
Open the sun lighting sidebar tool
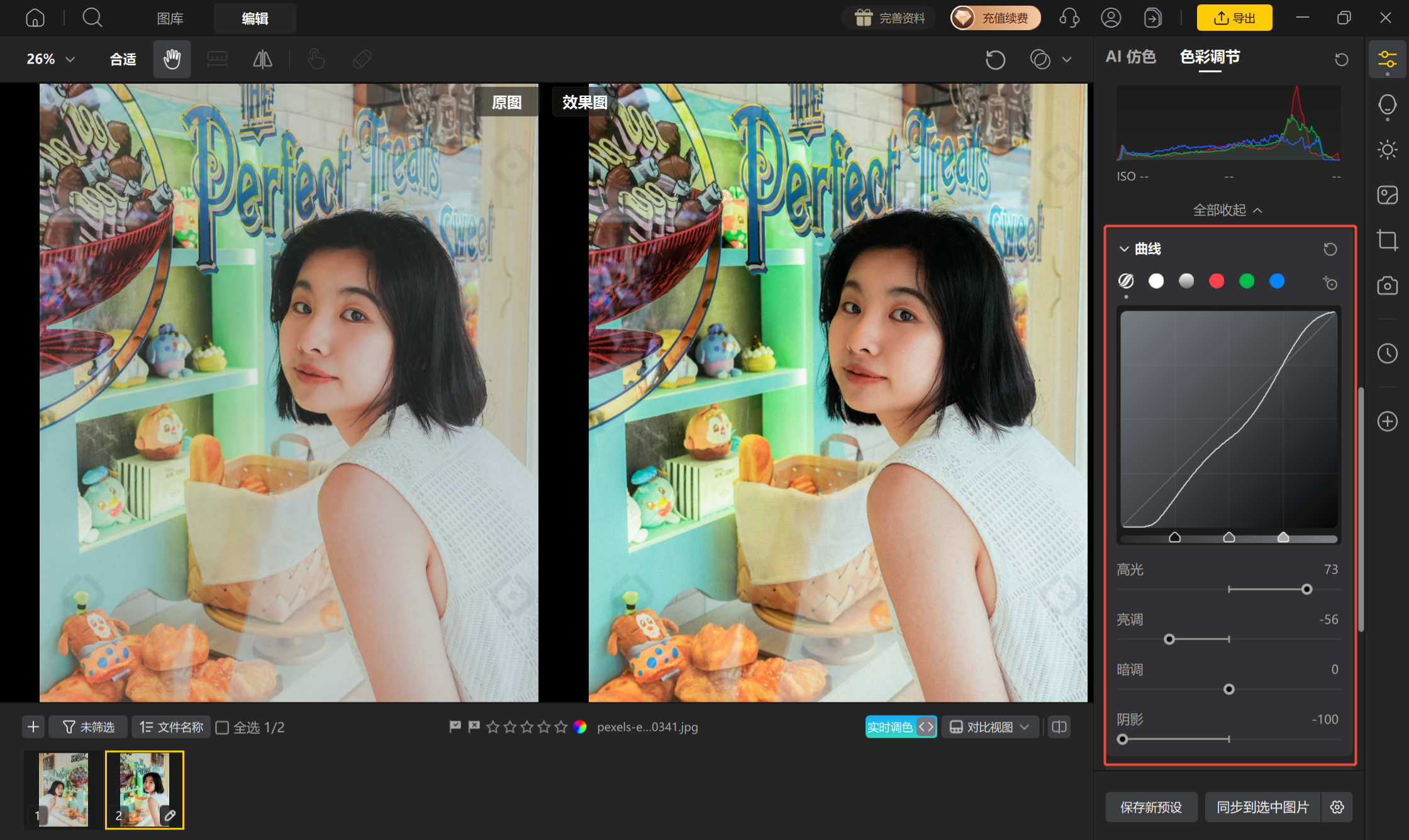pyautogui.click(x=1387, y=150)
